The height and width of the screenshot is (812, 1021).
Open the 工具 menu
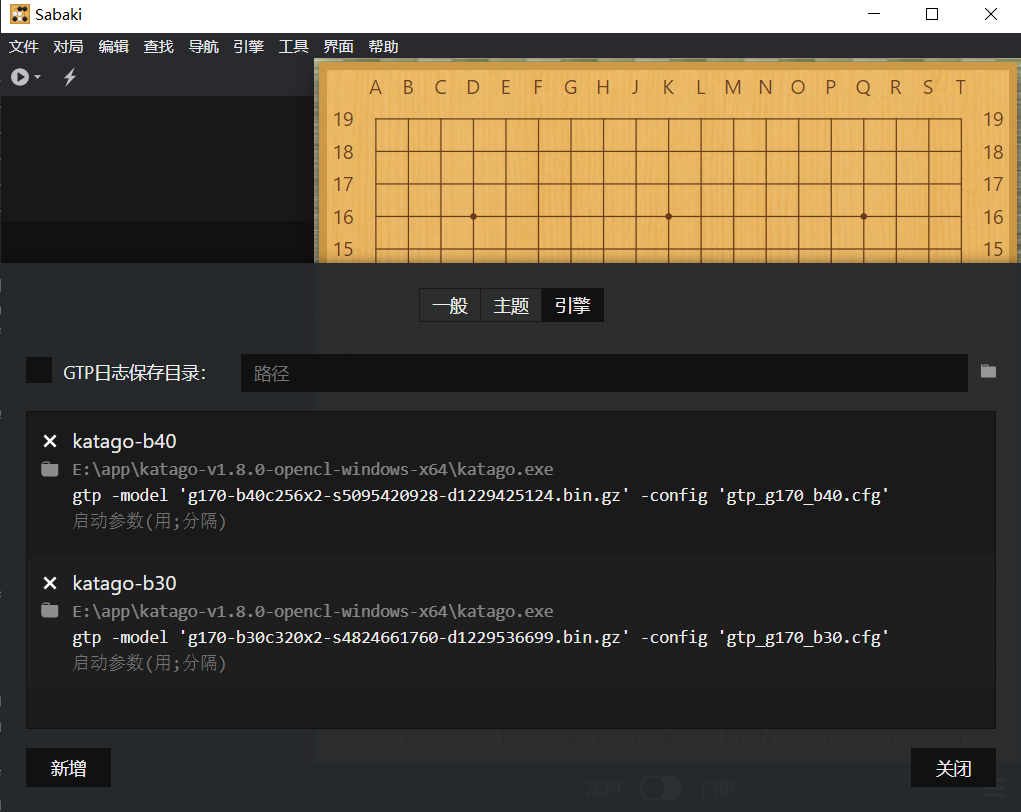[293, 47]
